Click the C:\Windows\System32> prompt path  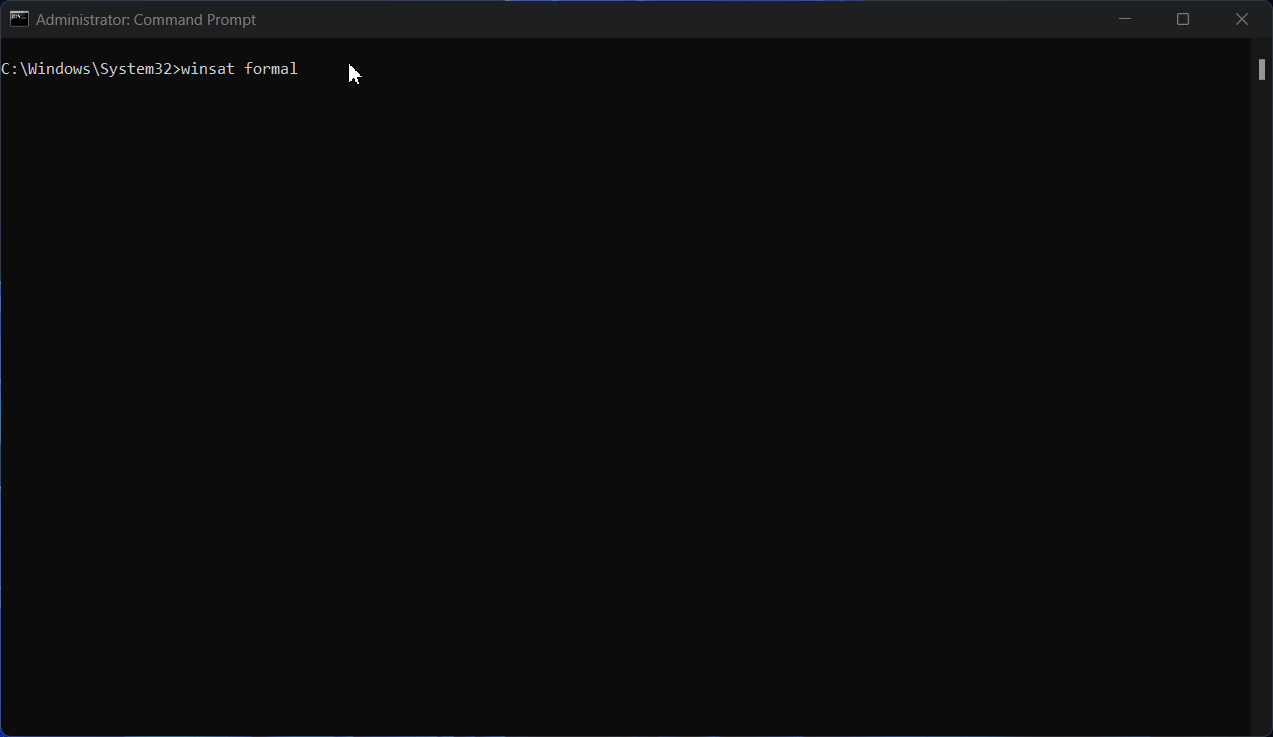[x=90, y=69]
